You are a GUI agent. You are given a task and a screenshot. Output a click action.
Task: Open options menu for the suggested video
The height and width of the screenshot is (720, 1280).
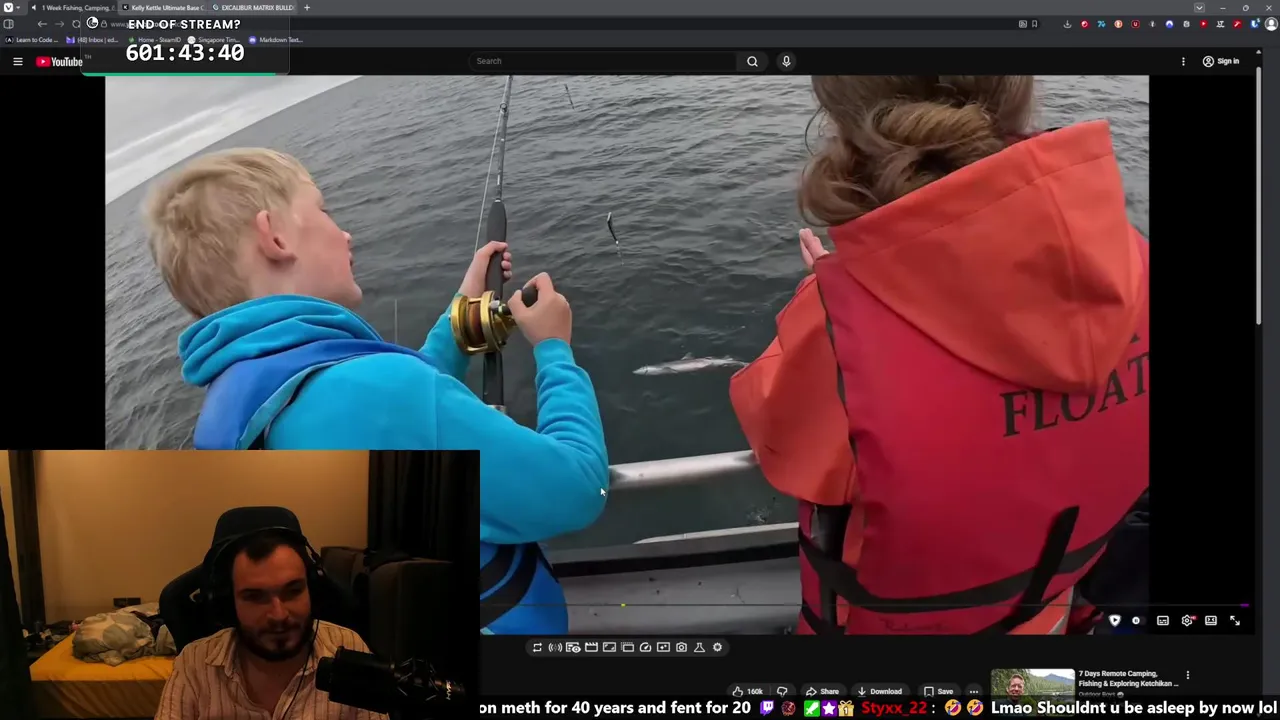point(1188,676)
